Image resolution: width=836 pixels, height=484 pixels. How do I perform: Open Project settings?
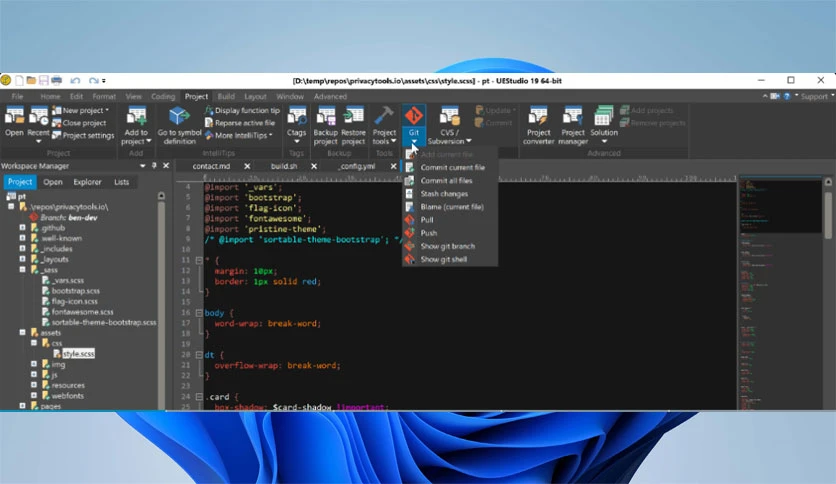[x=83, y=135]
